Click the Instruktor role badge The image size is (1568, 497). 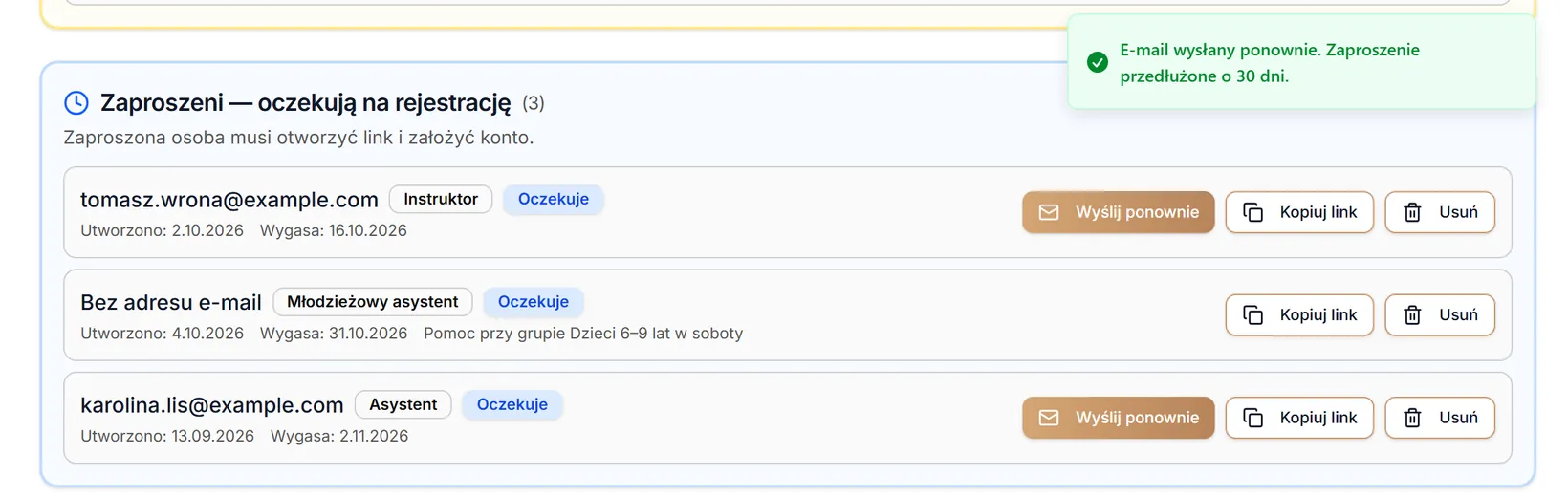(441, 199)
